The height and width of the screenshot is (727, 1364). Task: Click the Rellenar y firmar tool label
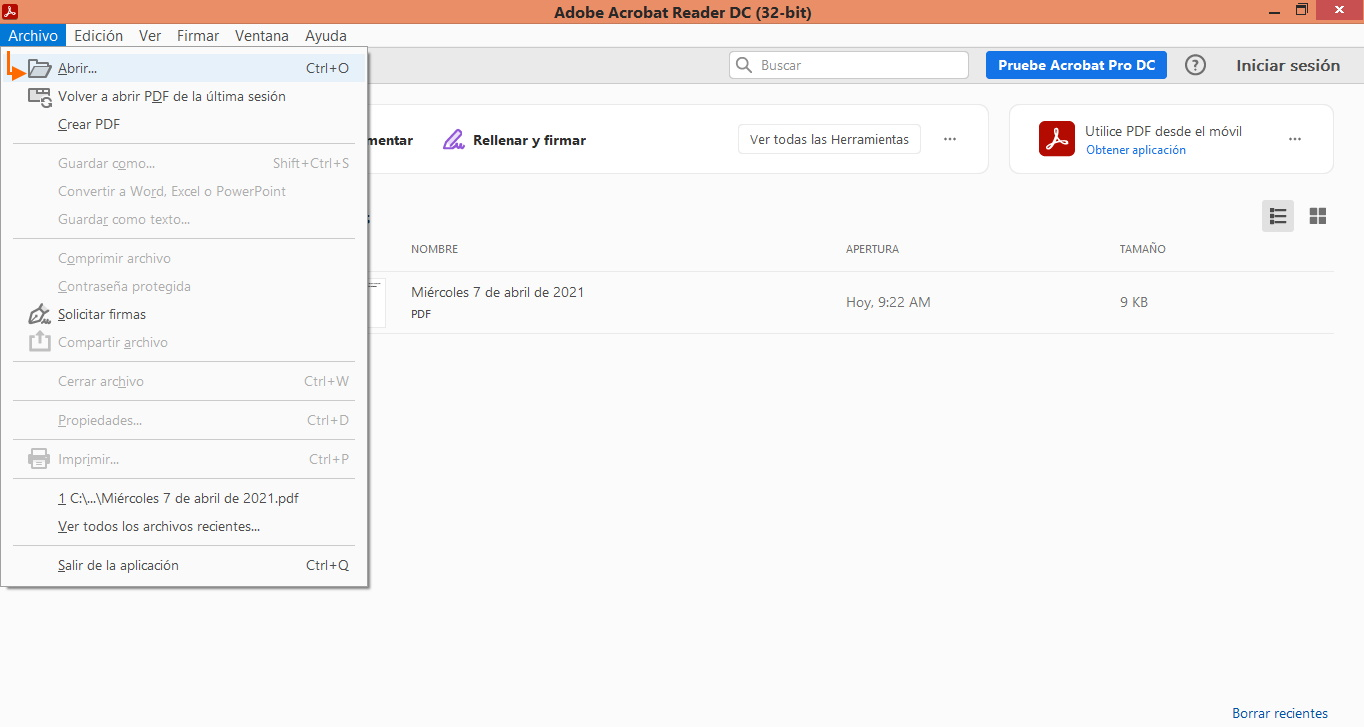coord(529,140)
